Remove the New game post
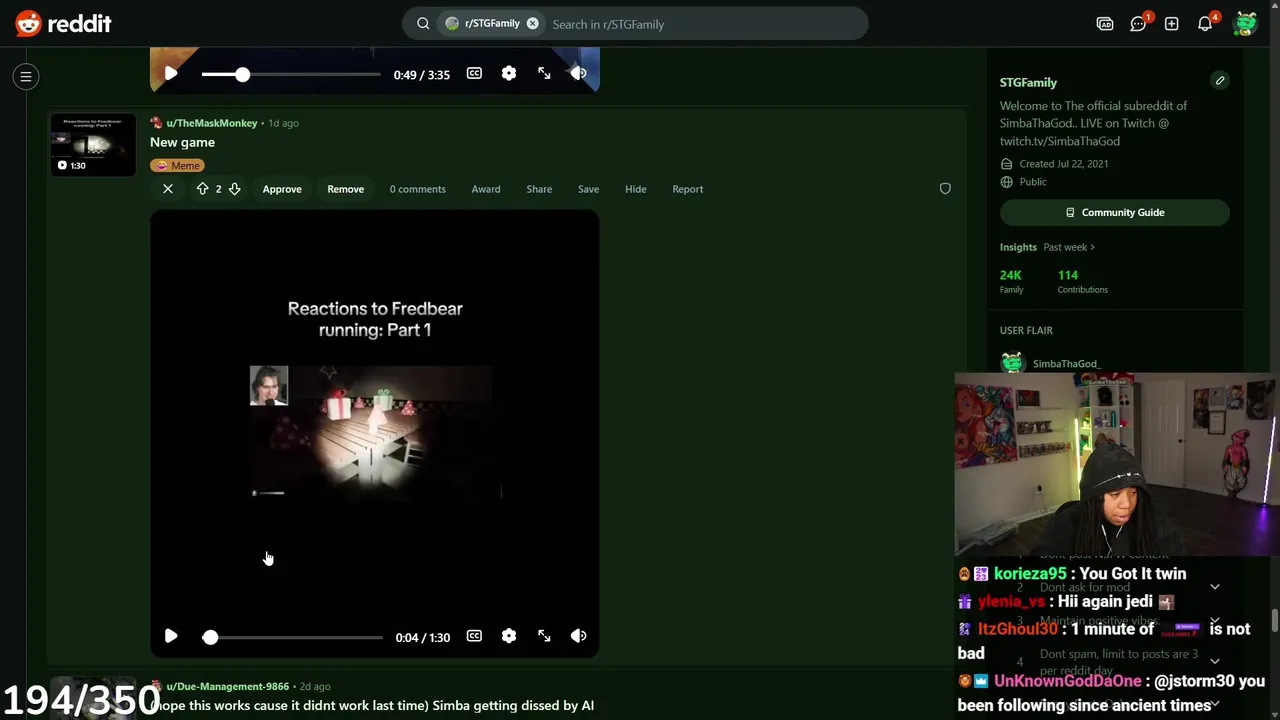 pyautogui.click(x=345, y=189)
